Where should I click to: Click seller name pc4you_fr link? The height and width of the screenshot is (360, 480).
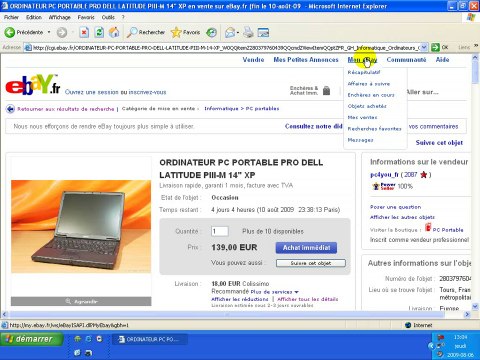click(384, 175)
